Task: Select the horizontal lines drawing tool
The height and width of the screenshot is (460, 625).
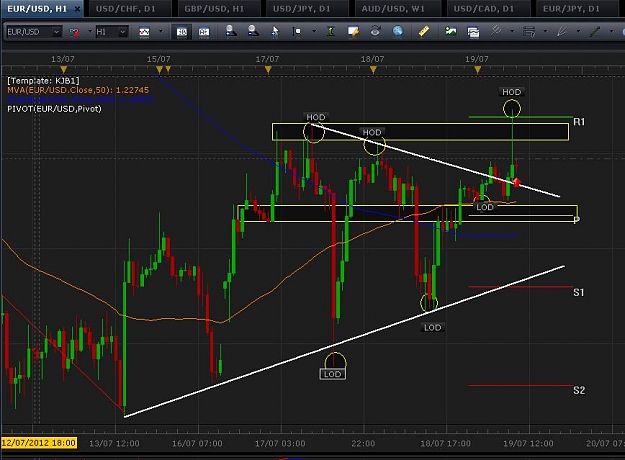Action: (529, 31)
